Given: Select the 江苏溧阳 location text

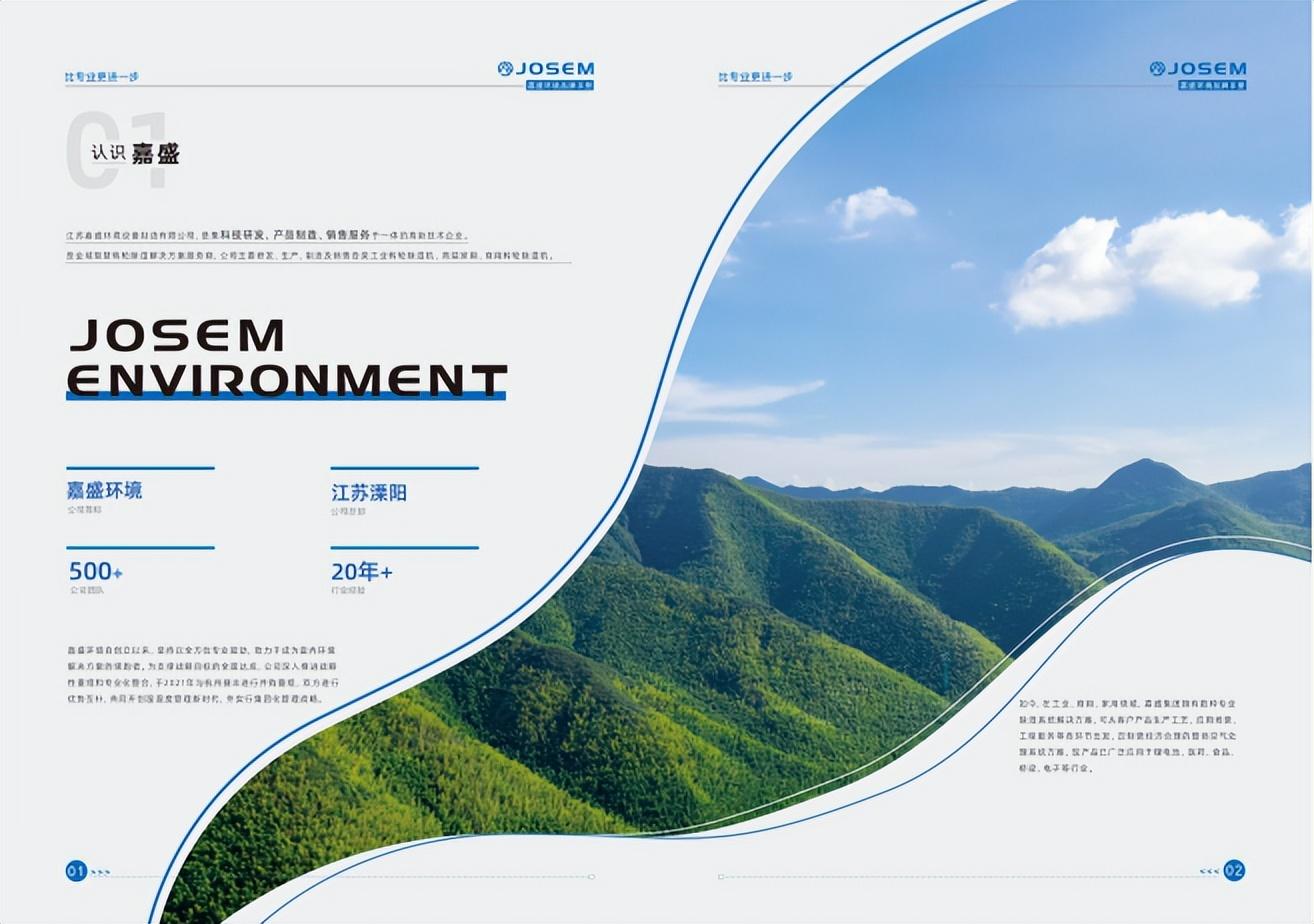Looking at the screenshot, I should 369,493.
